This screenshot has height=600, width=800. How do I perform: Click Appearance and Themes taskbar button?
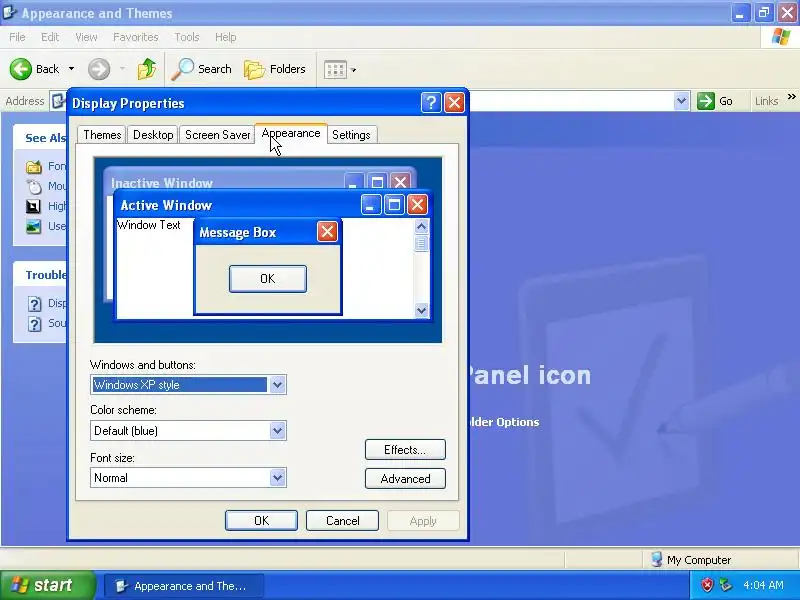(184, 586)
